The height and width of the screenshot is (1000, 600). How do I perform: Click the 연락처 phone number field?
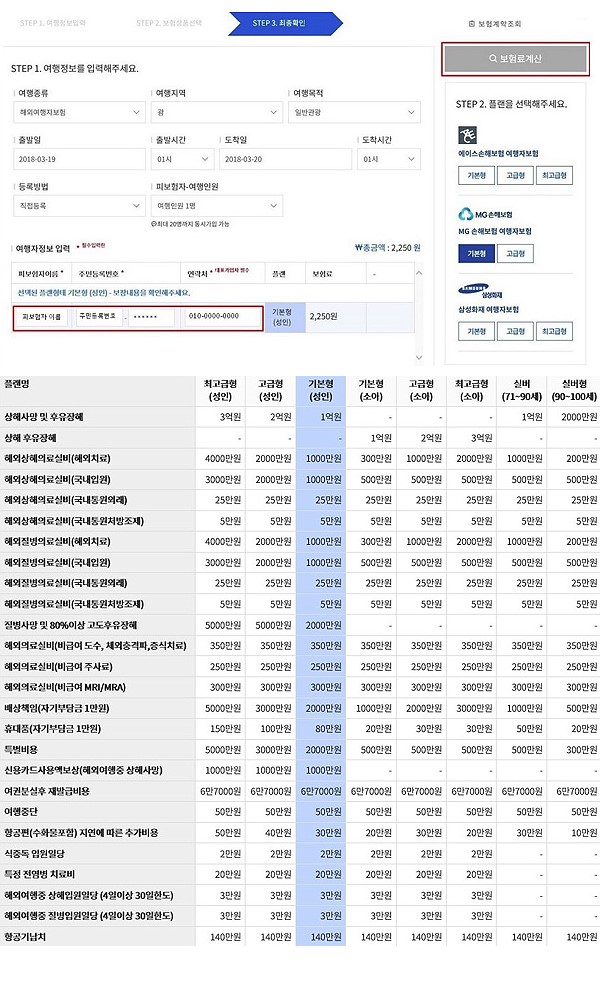coord(221,316)
